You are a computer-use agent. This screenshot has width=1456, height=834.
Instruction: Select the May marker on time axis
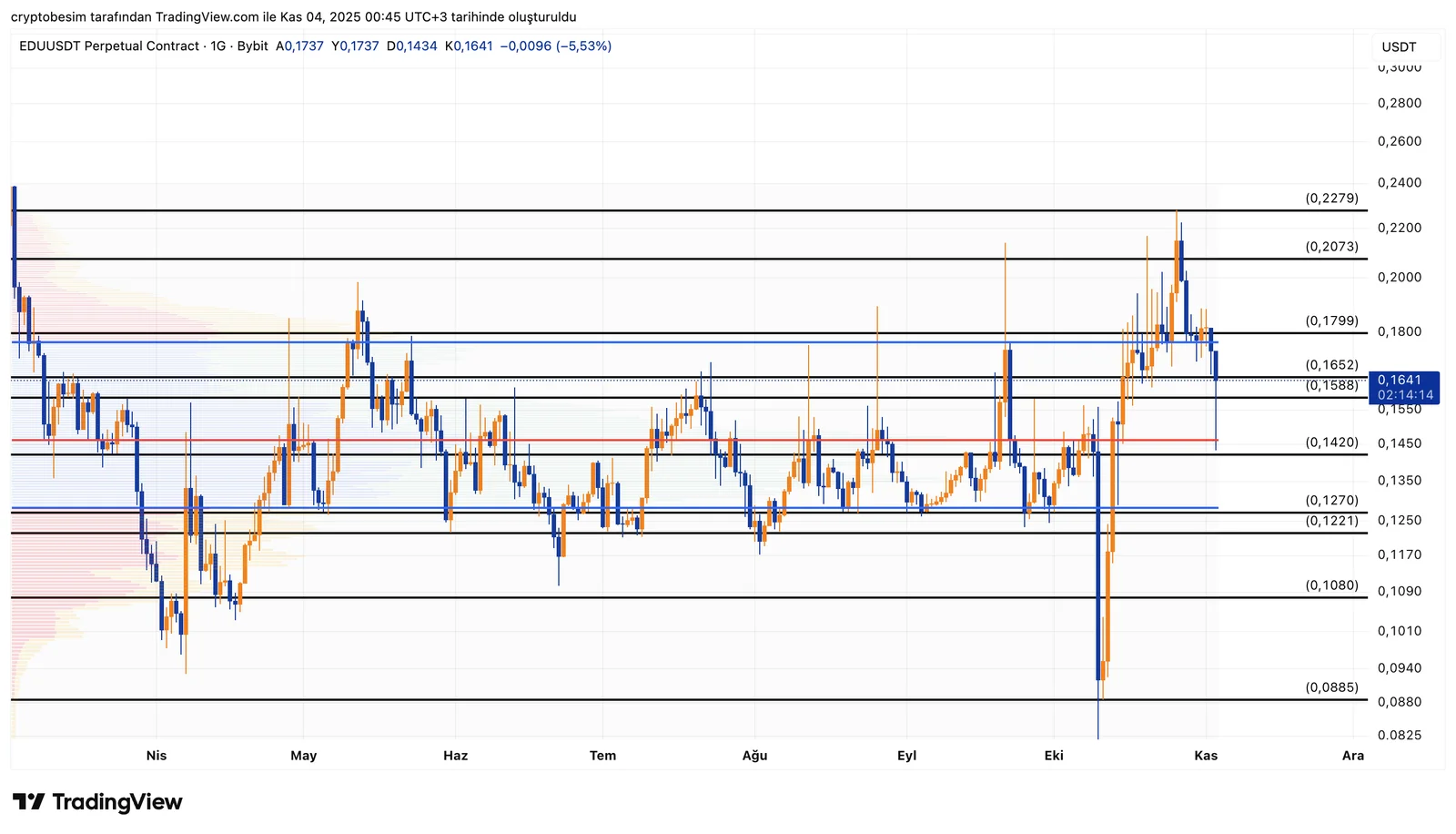(x=304, y=756)
